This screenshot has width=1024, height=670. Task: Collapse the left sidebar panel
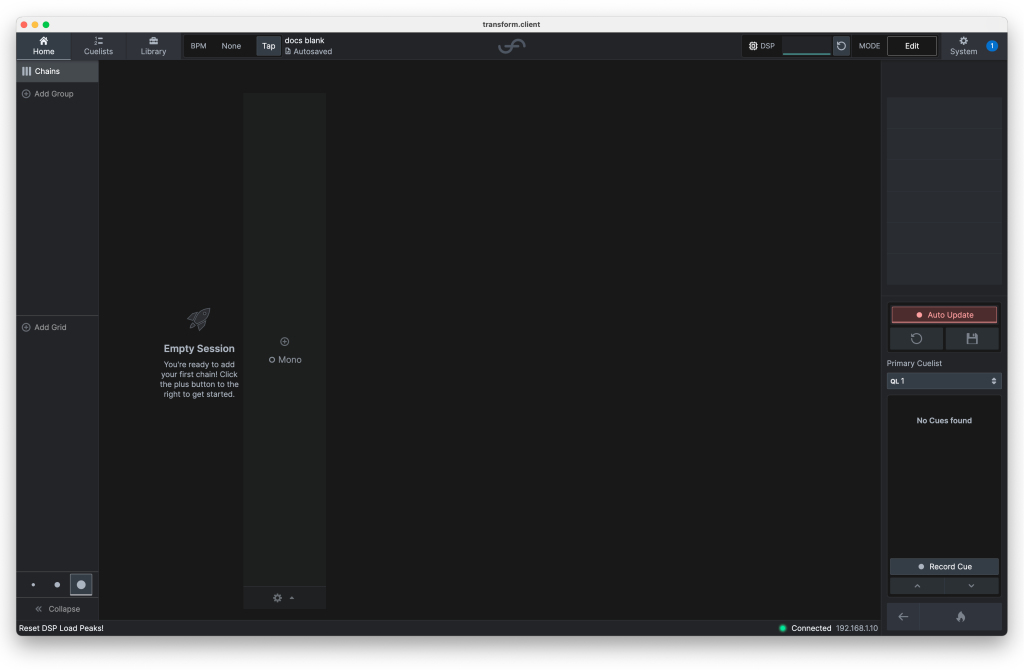tap(57, 609)
